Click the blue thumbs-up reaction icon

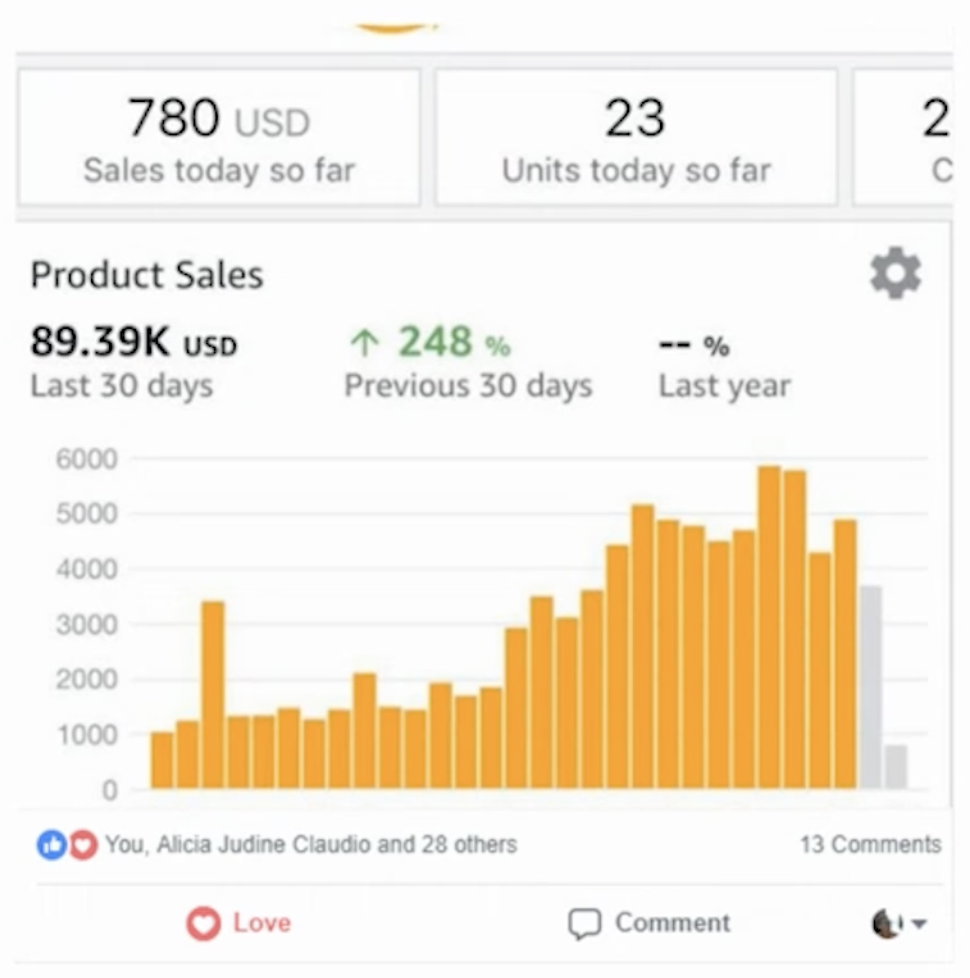(x=50, y=845)
